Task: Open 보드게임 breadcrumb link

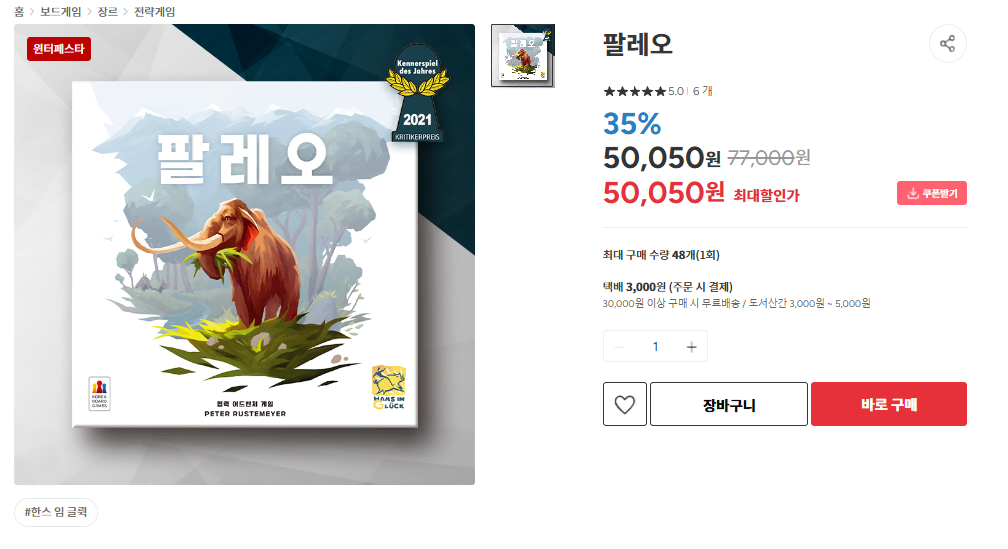Action: click(60, 12)
